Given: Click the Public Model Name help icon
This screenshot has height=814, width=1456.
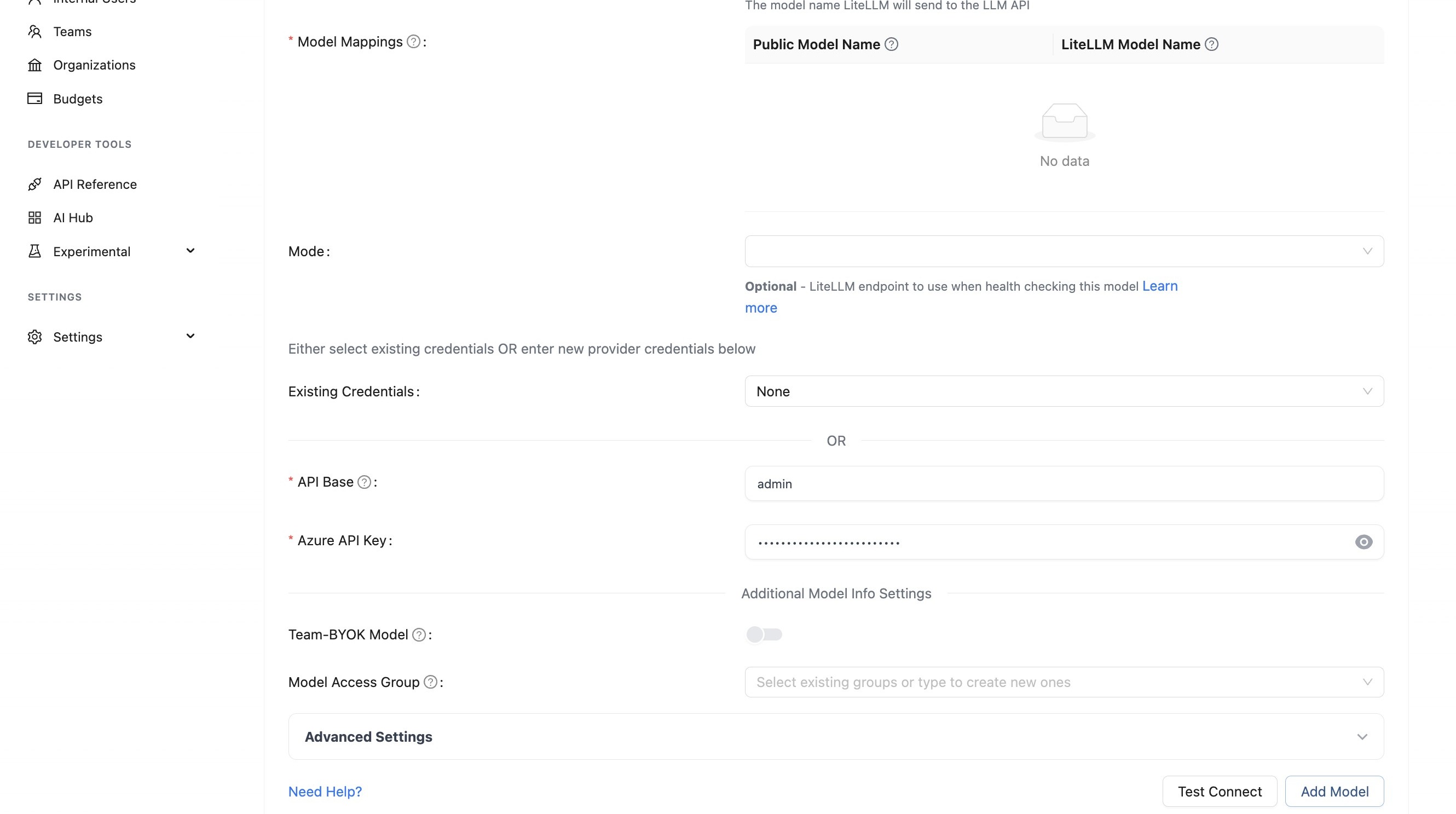Looking at the screenshot, I should pyautogui.click(x=891, y=45).
